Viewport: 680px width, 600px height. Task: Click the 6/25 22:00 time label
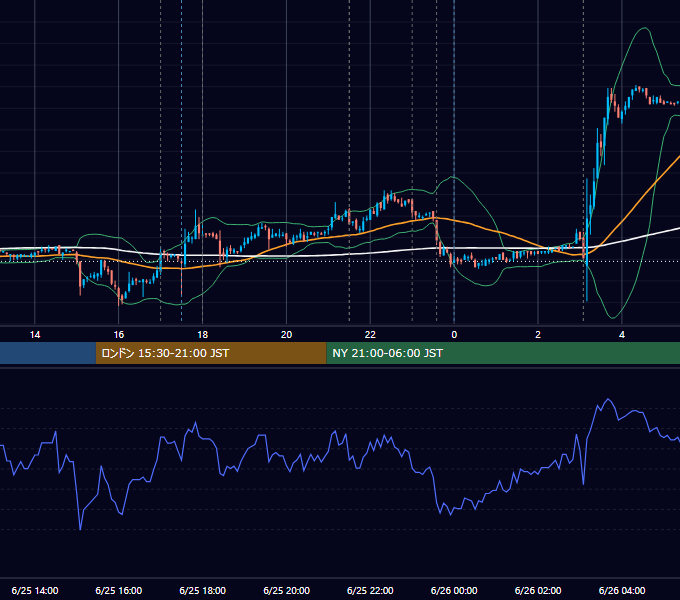tap(370, 590)
